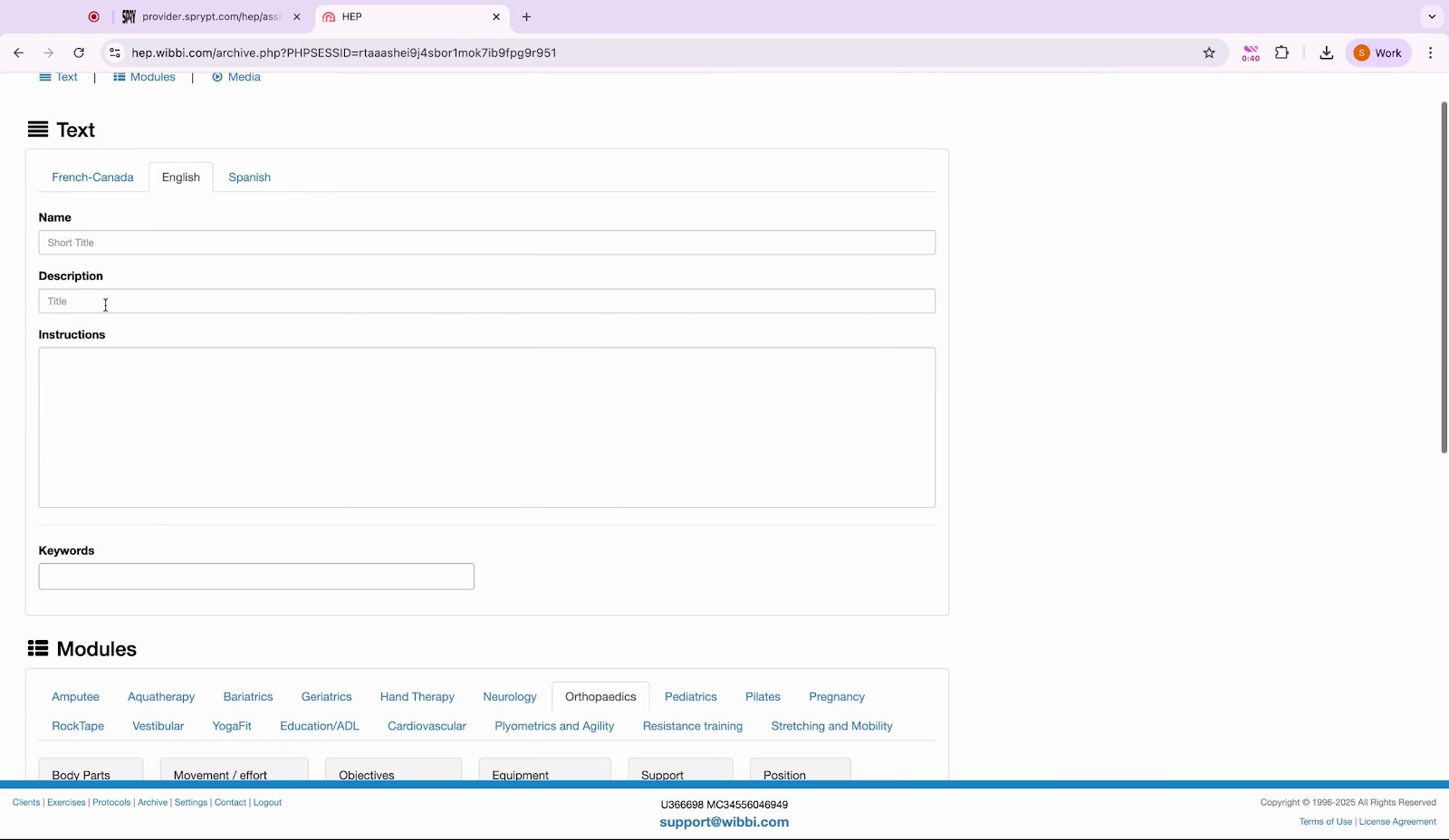
Task: Open License Agreement link
Action: [x=1397, y=822]
